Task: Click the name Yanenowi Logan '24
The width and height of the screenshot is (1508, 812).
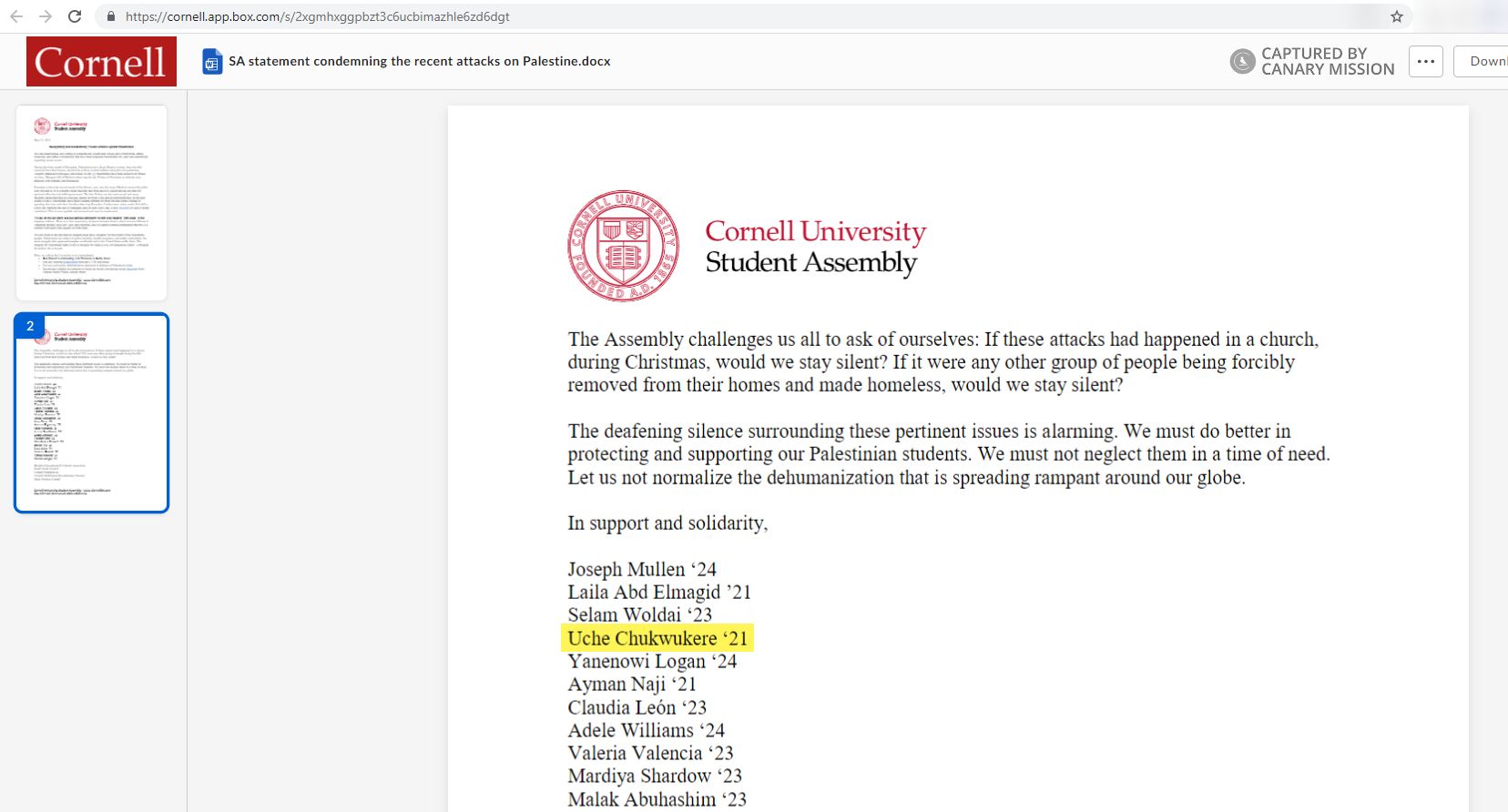Action: click(x=652, y=662)
